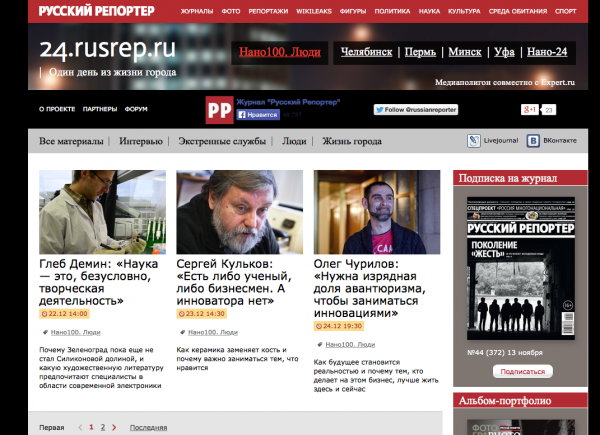Click Нано100. Люди tag under Глеб Демин

tap(75, 332)
